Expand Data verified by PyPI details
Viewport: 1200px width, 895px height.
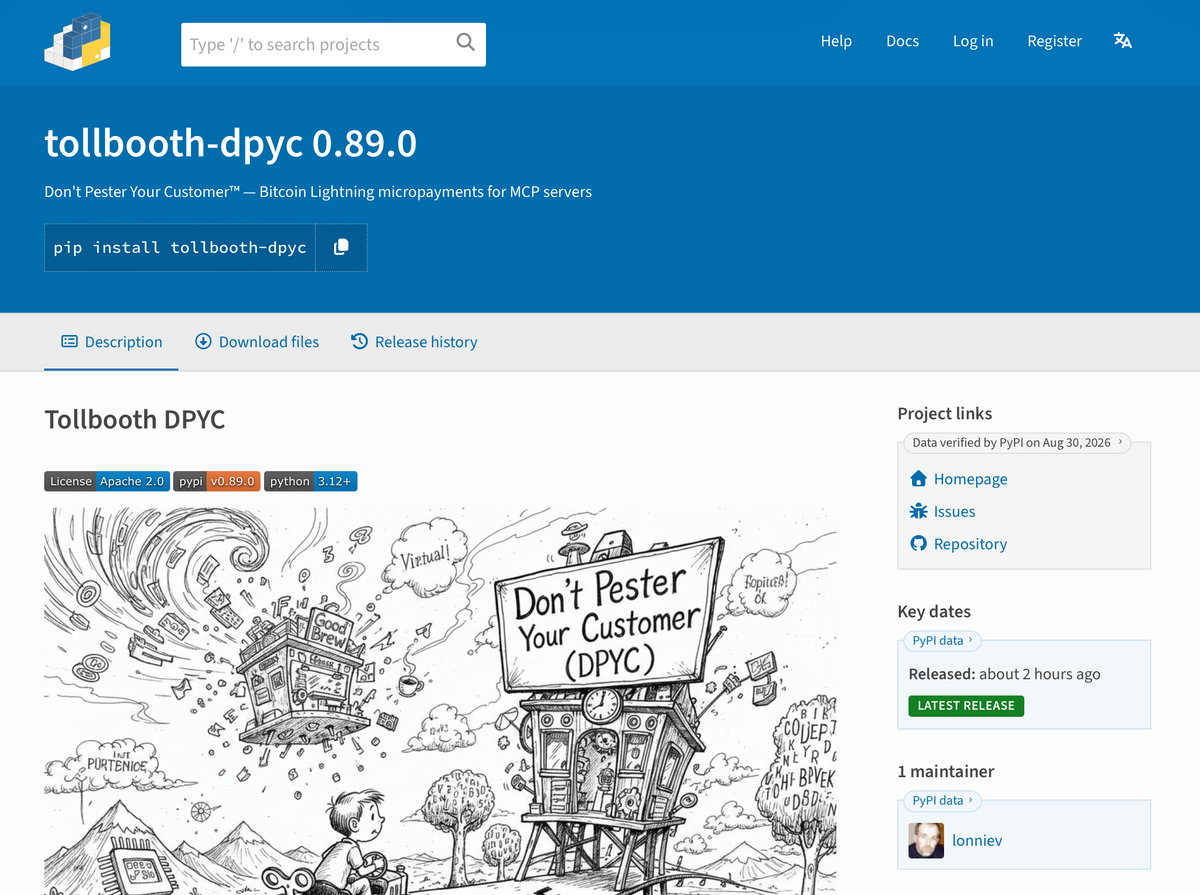[1017, 442]
